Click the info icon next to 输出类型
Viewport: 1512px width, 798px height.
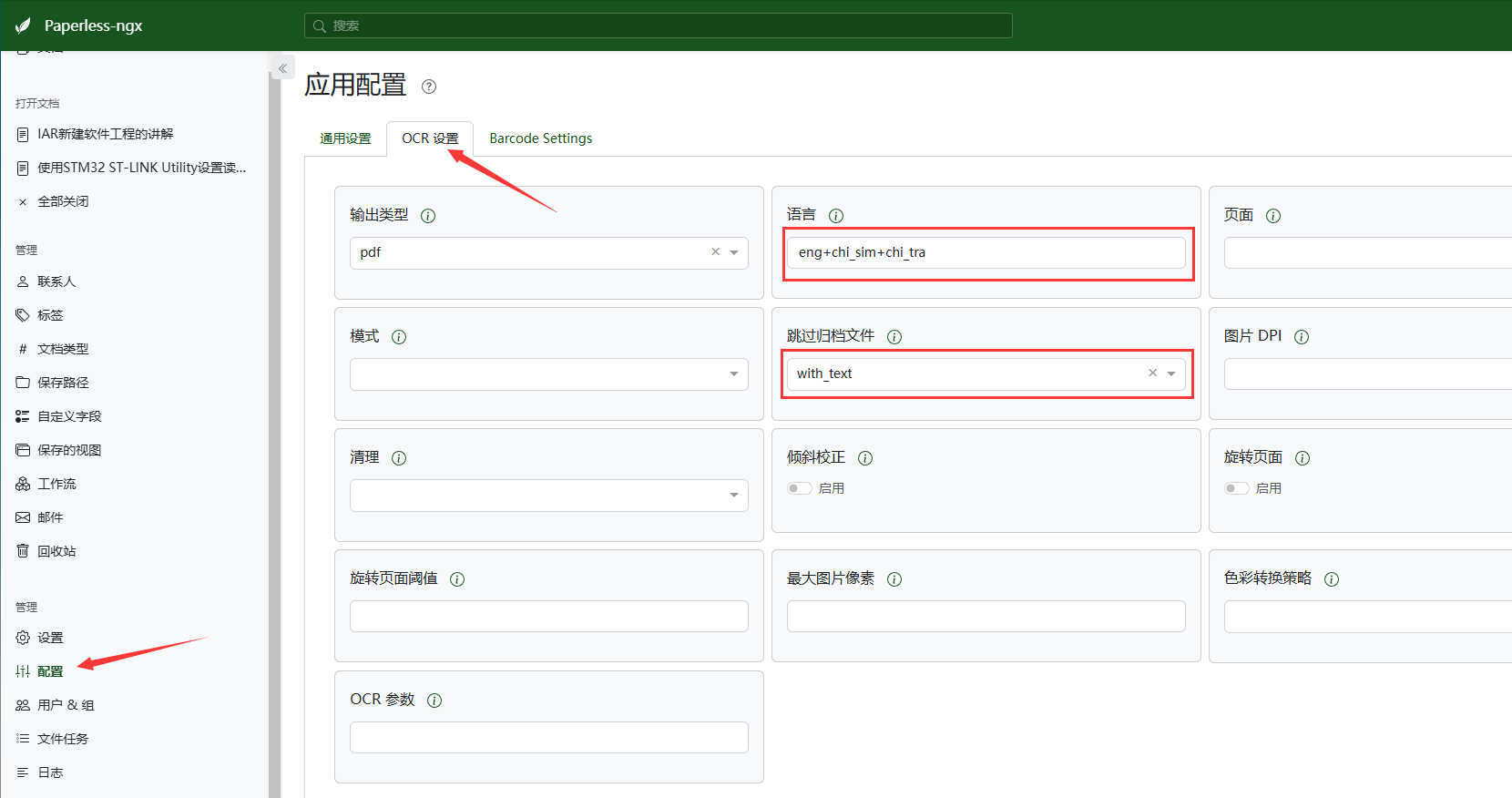pyautogui.click(x=428, y=216)
